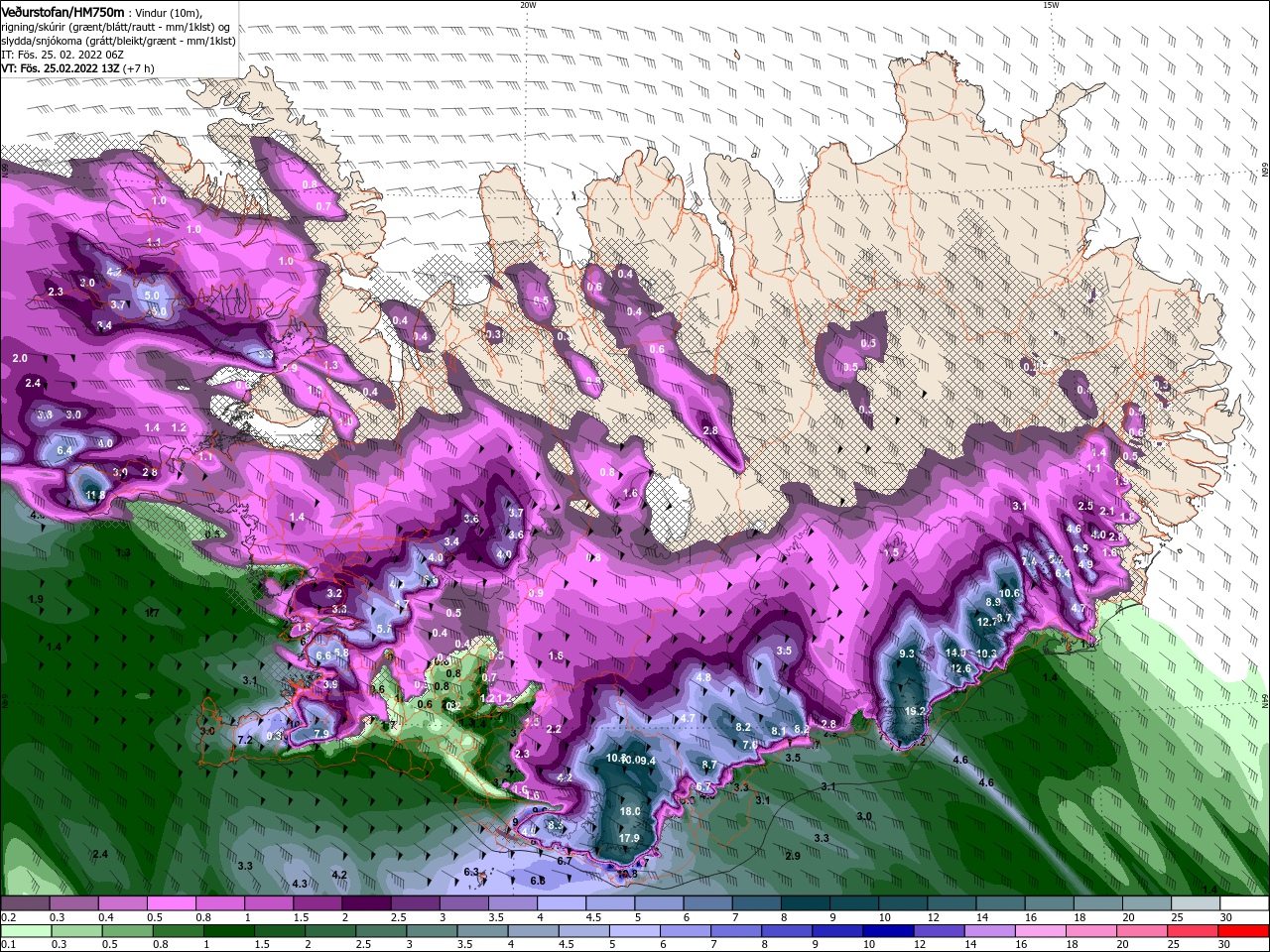1270x952 pixels.
Task: Click the 2.9 value over the southern sea
Action: point(793,856)
